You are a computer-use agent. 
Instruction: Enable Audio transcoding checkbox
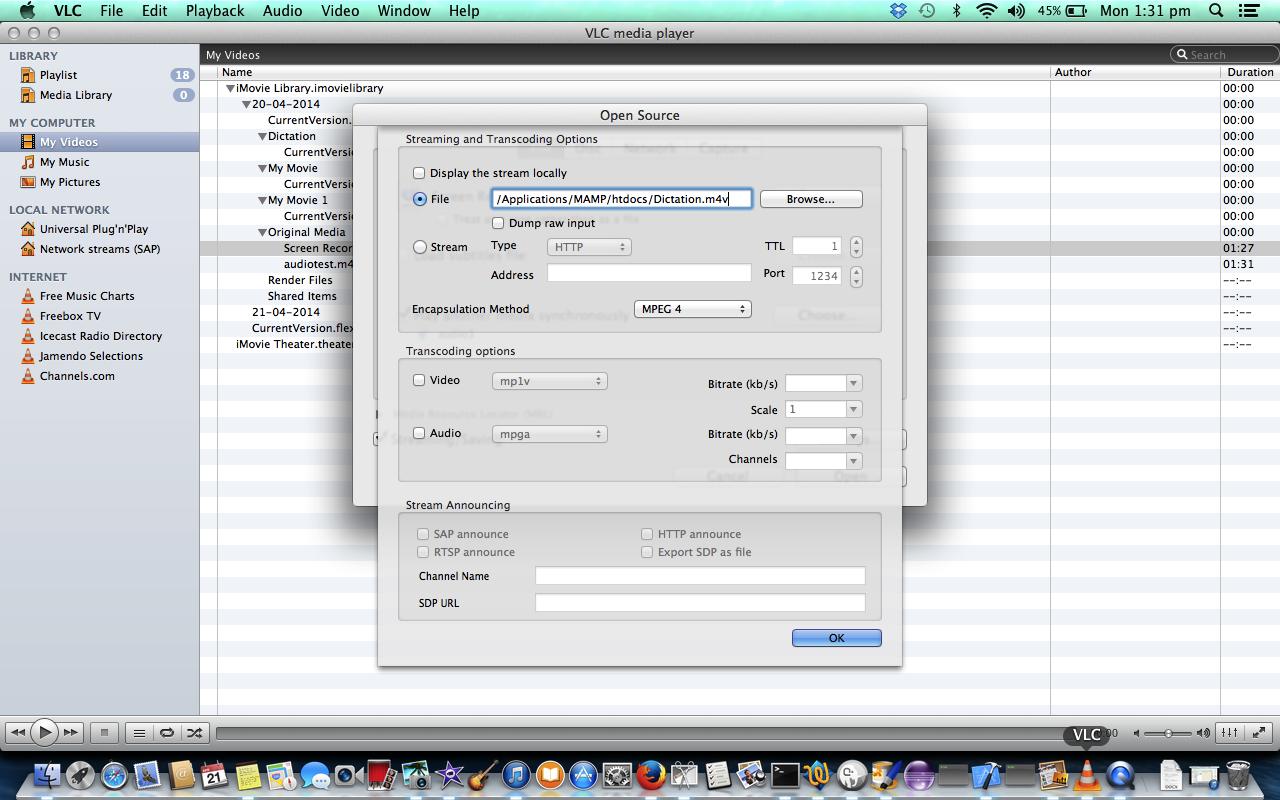419,433
